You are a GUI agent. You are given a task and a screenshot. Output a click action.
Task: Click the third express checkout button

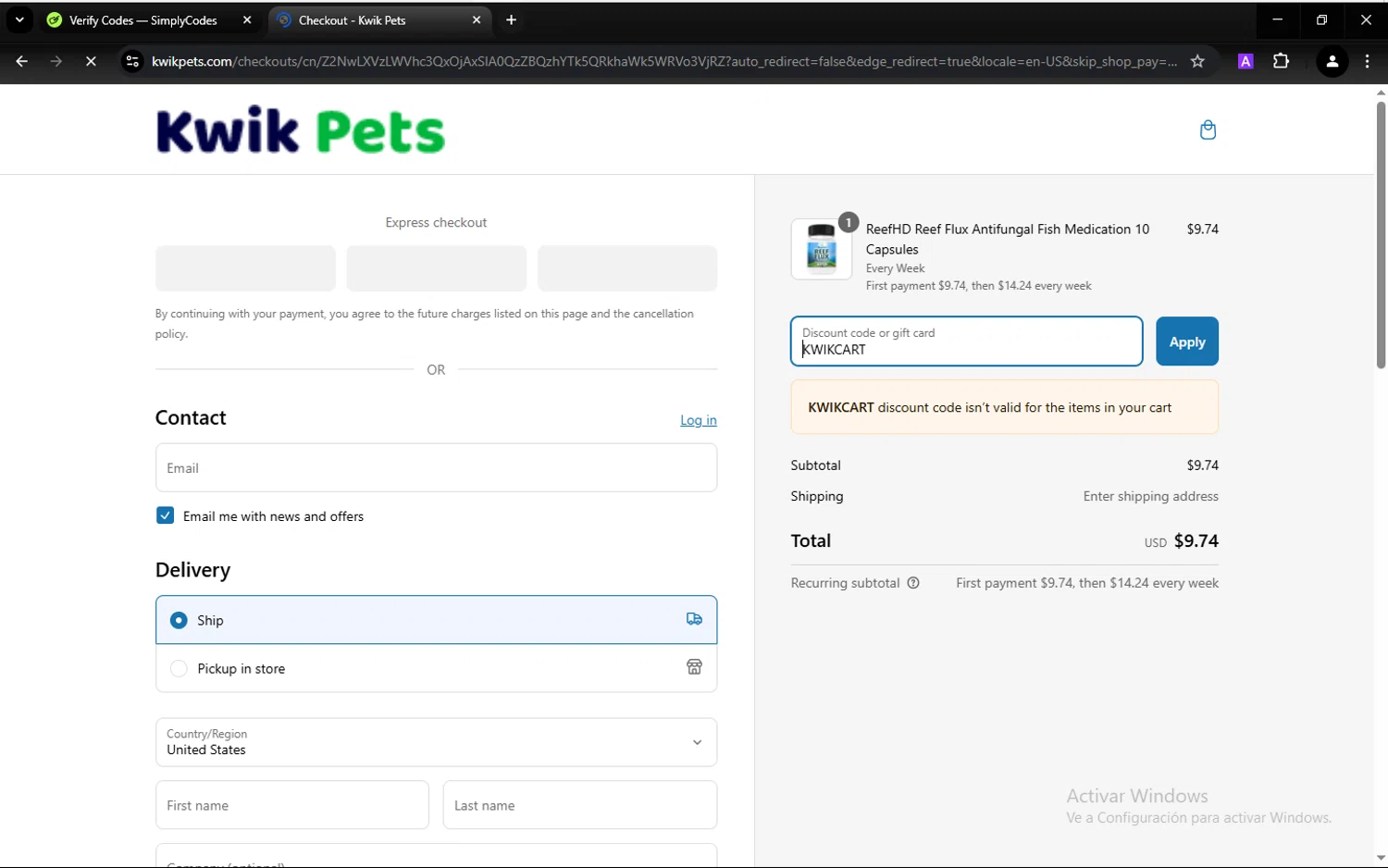(x=627, y=268)
